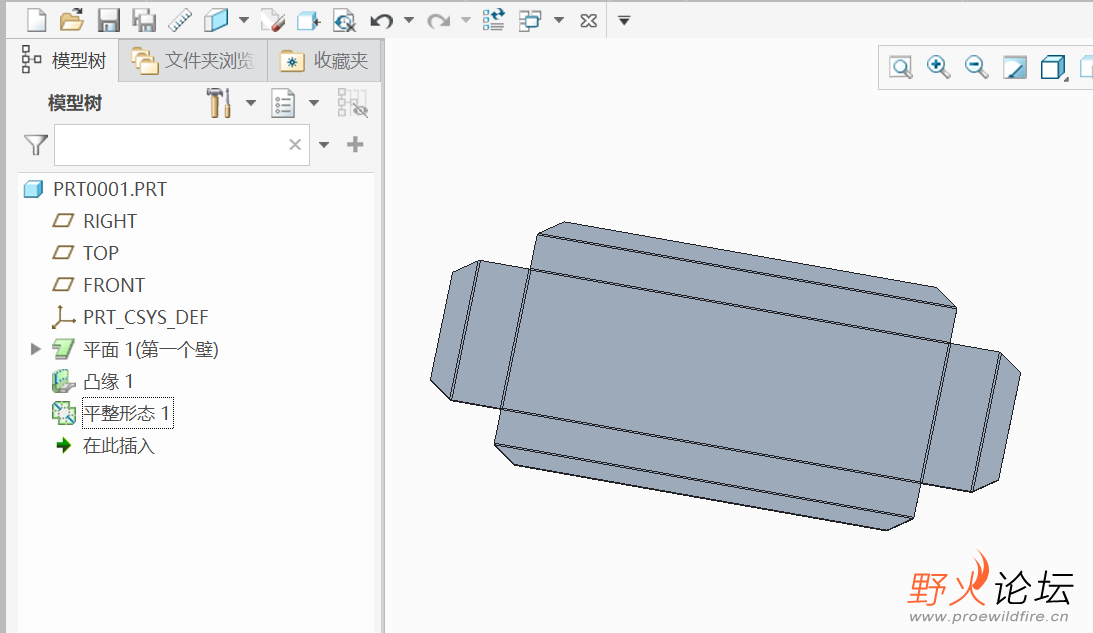Screen dimensions: 1093x633
Task: Select the RIGHT datum plane
Action: [110, 222]
